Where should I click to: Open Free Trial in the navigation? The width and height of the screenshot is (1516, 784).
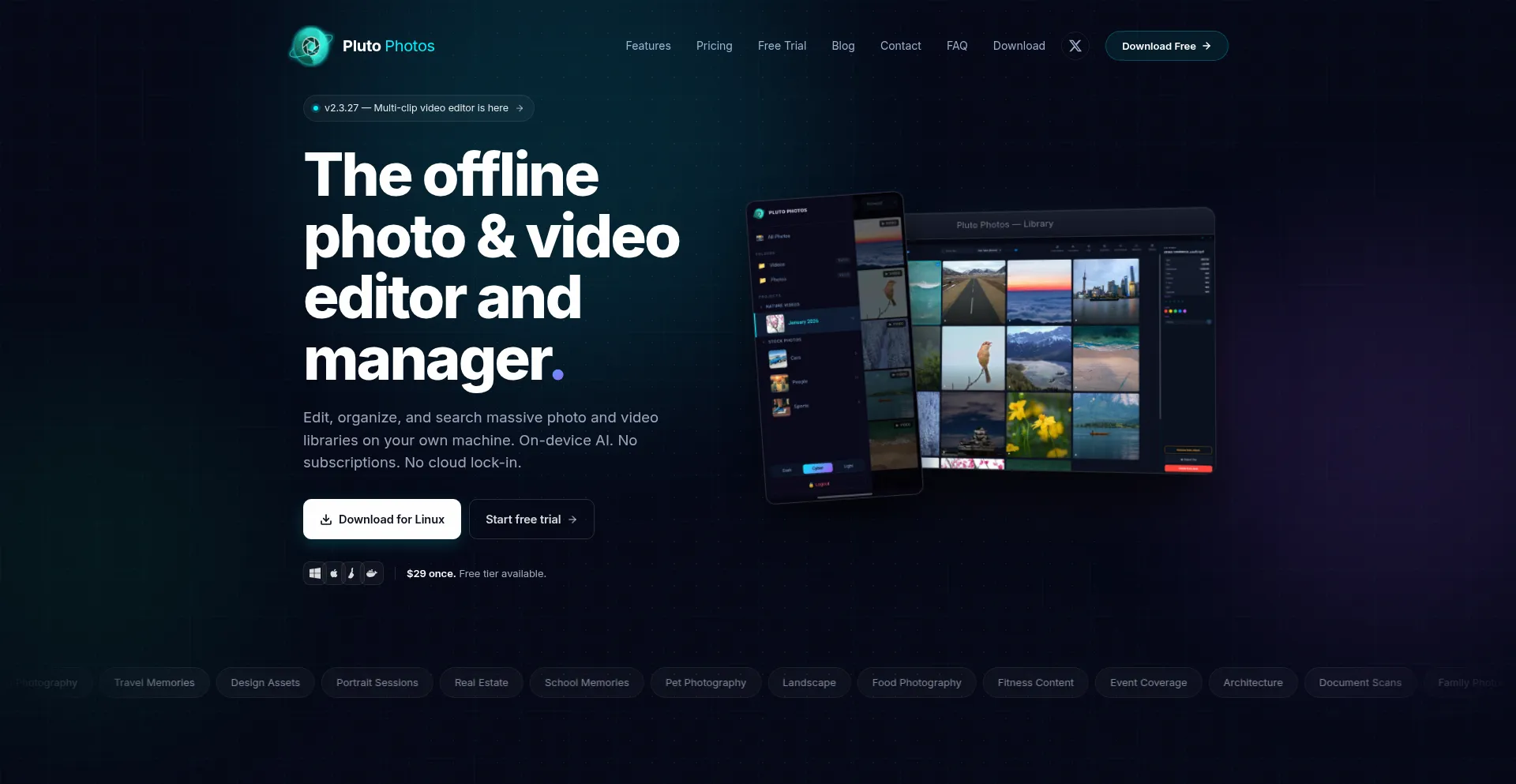pyautogui.click(x=782, y=46)
